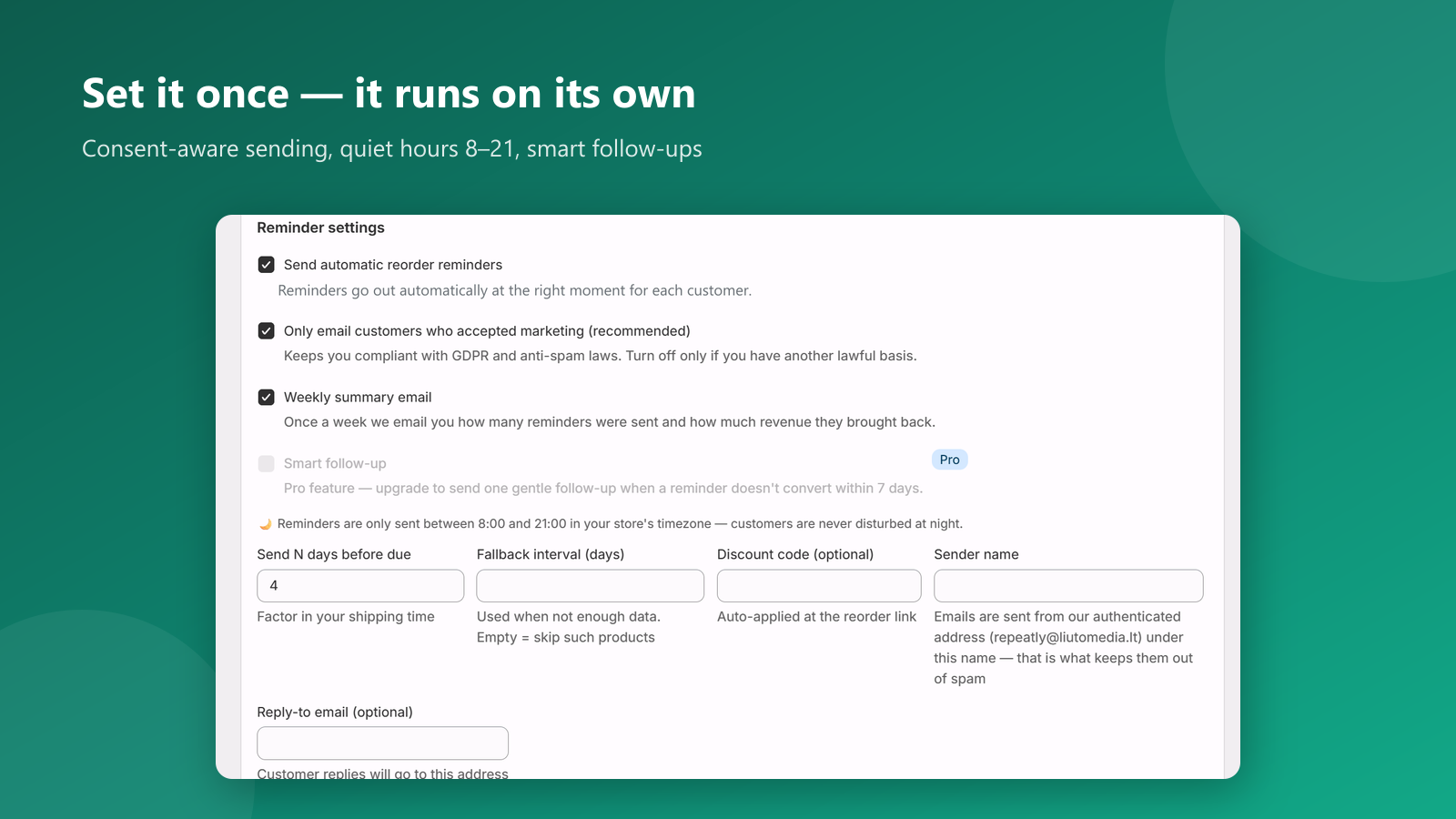The height and width of the screenshot is (819, 1456).
Task: Click the Fallback interval (days) label
Action: coord(551,554)
